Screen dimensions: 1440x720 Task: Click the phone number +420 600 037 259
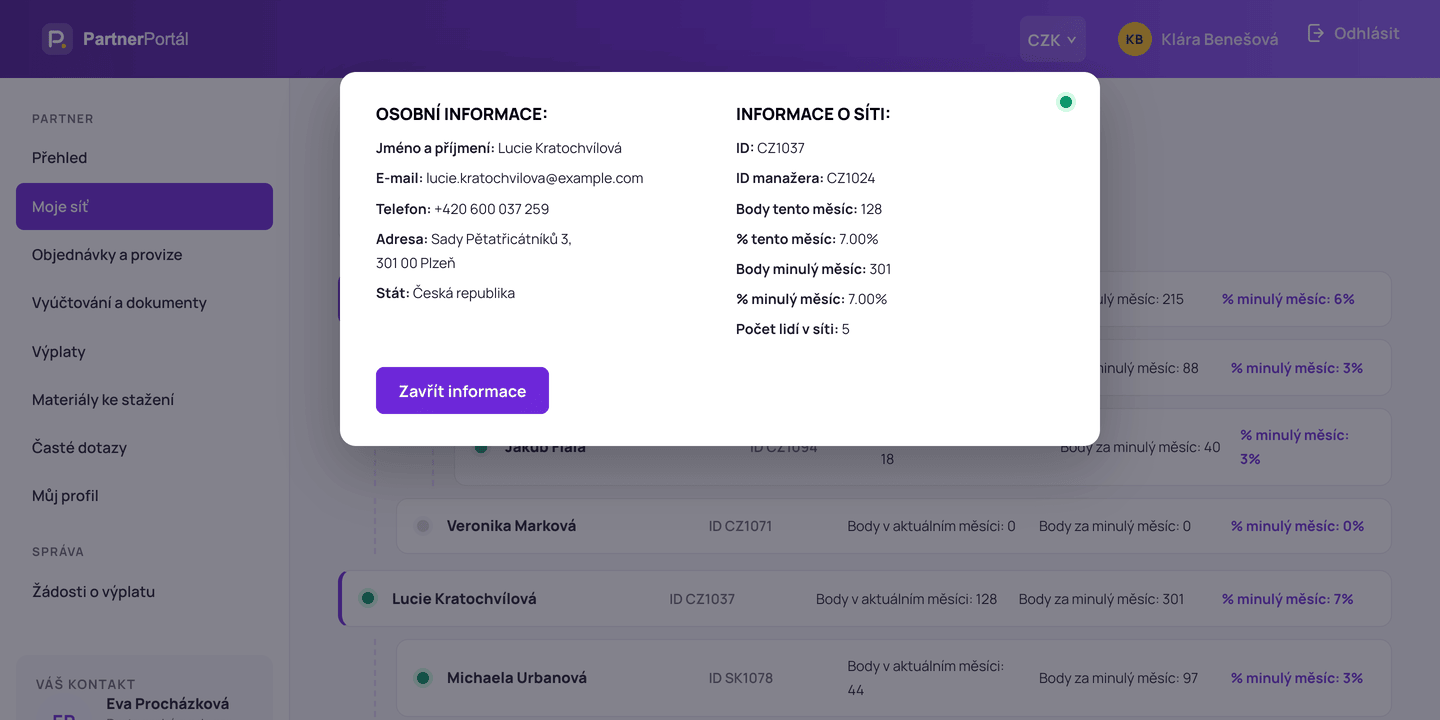click(492, 209)
